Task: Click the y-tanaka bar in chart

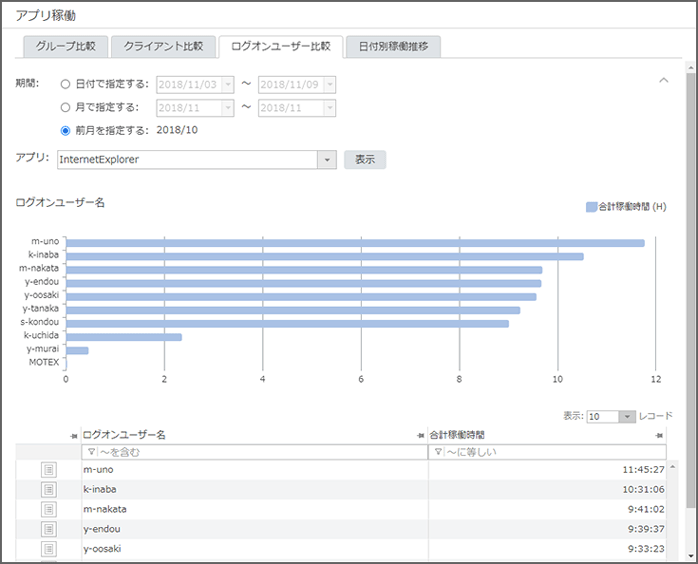Action: [293, 310]
